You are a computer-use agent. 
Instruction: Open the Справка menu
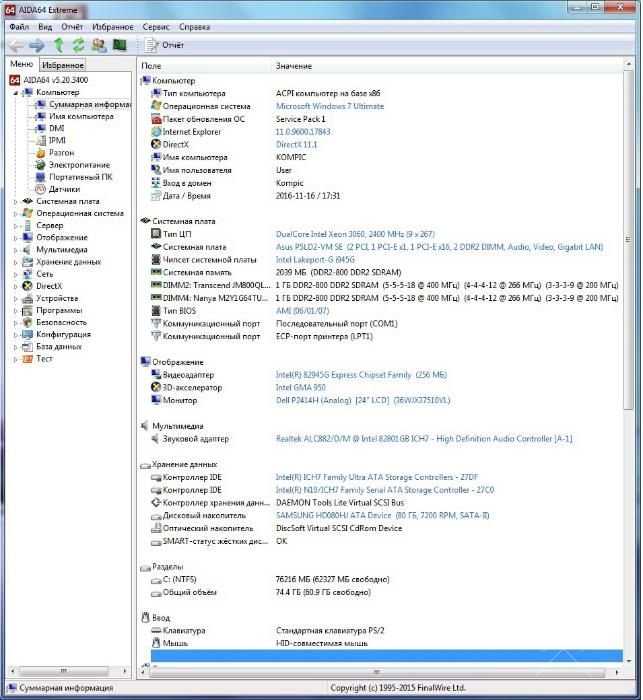pyautogui.click(x=194, y=27)
